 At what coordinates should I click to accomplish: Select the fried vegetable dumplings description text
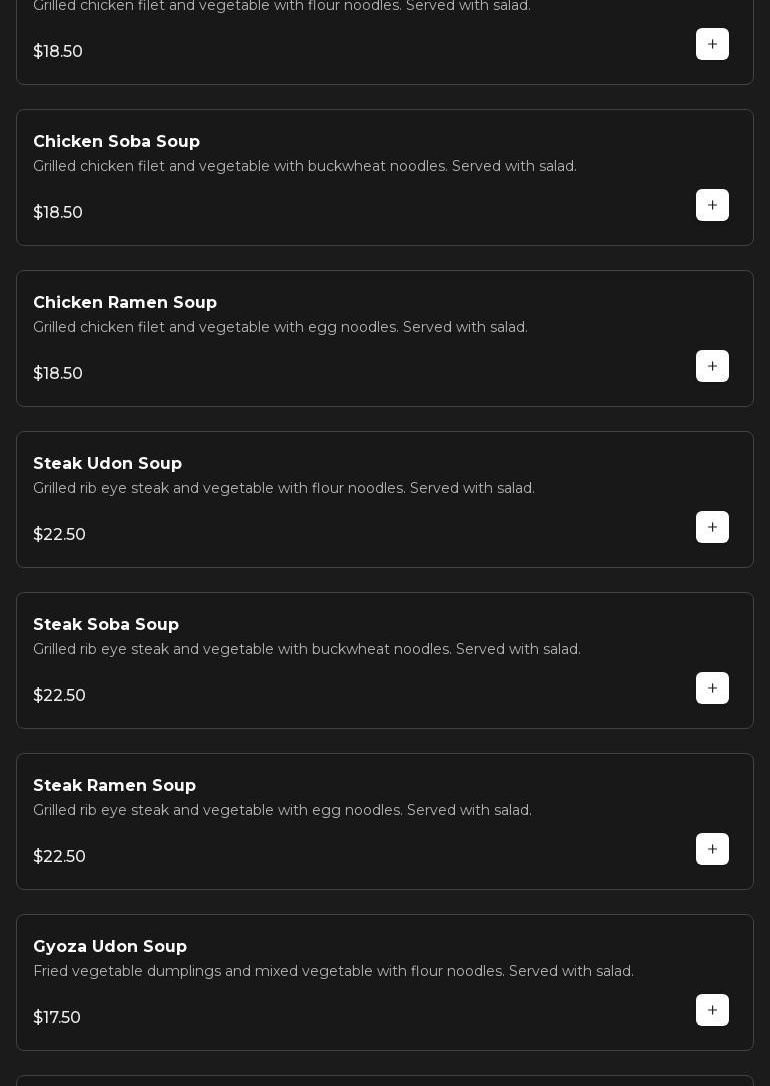point(333,971)
